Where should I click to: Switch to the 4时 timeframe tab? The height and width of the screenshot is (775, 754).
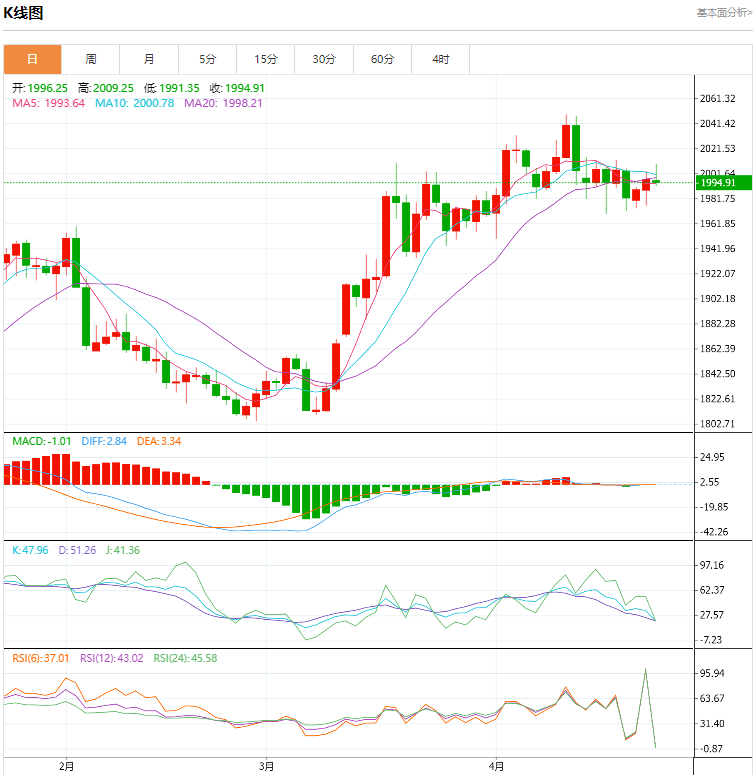(x=441, y=59)
